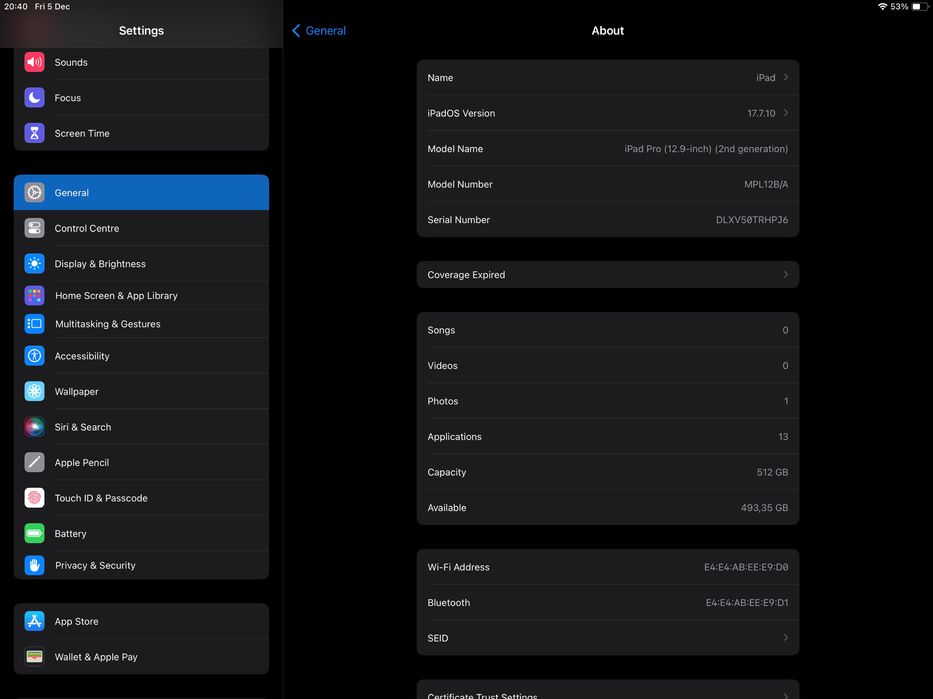Tap the Sounds speaker icon
The image size is (933, 699).
pyautogui.click(x=35, y=62)
